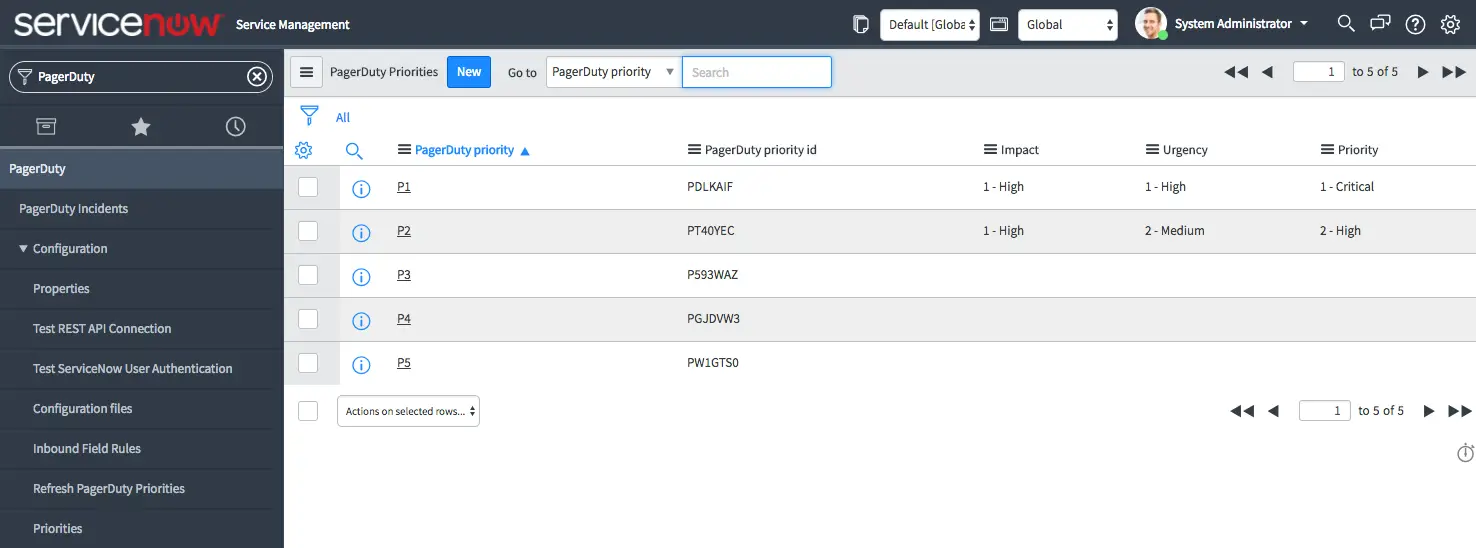
Task: Open Urgency column menu icon
Action: (1152, 150)
